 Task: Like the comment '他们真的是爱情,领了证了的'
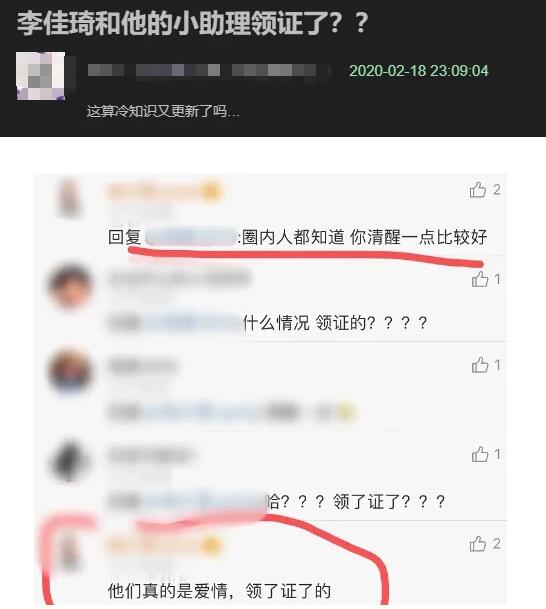tap(478, 544)
